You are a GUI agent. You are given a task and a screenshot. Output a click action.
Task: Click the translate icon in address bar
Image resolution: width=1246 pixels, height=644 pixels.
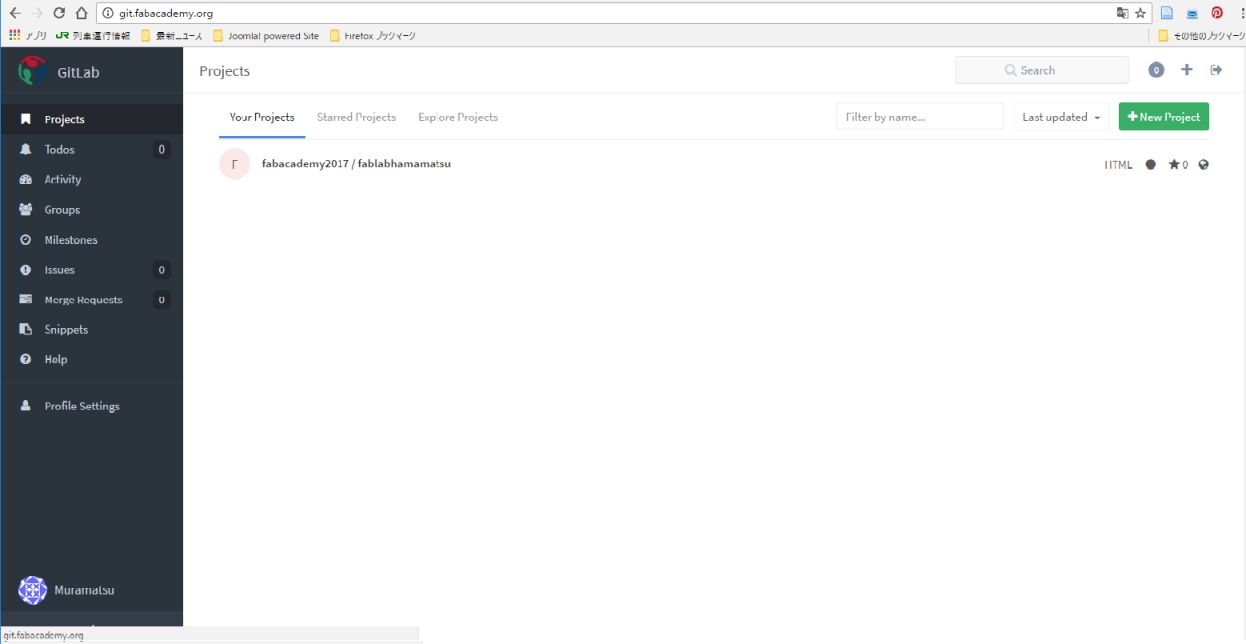click(1123, 13)
